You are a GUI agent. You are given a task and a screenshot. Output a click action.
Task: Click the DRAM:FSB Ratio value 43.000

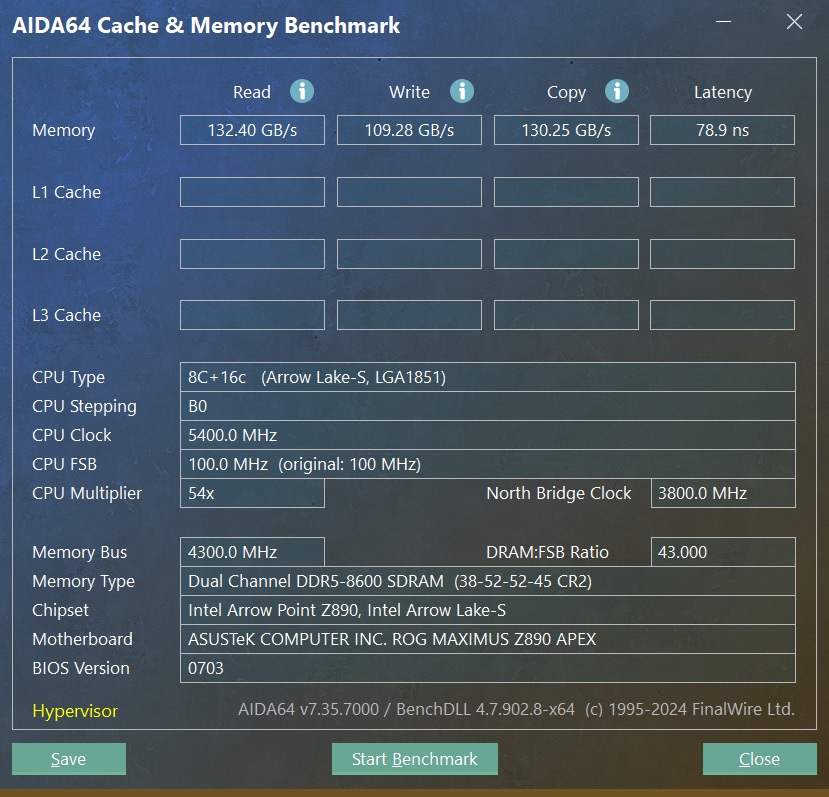click(722, 552)
